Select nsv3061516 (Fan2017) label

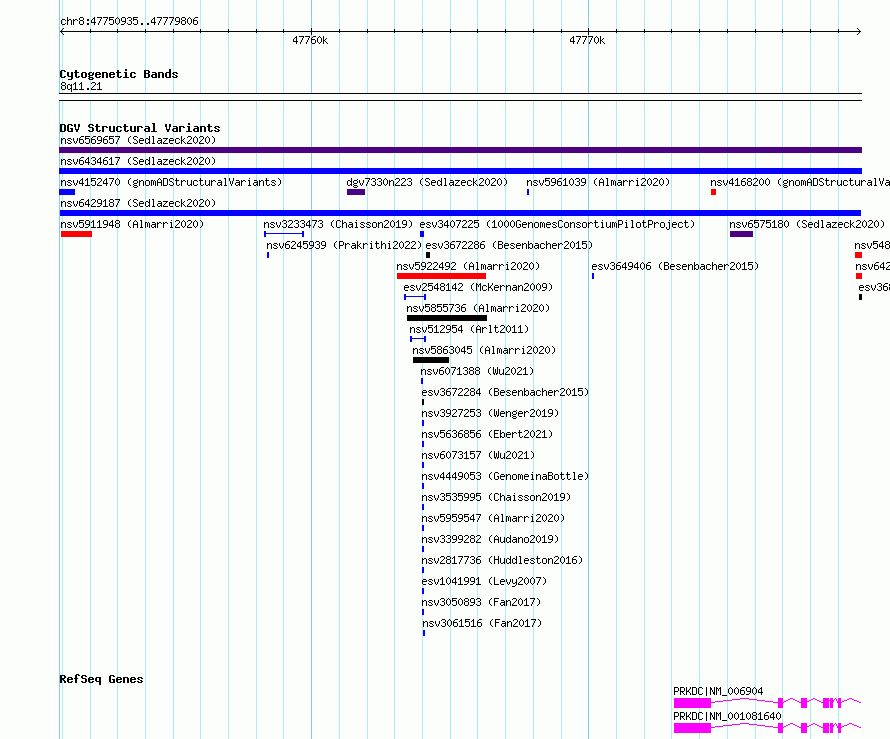click(x=482, y=623)
